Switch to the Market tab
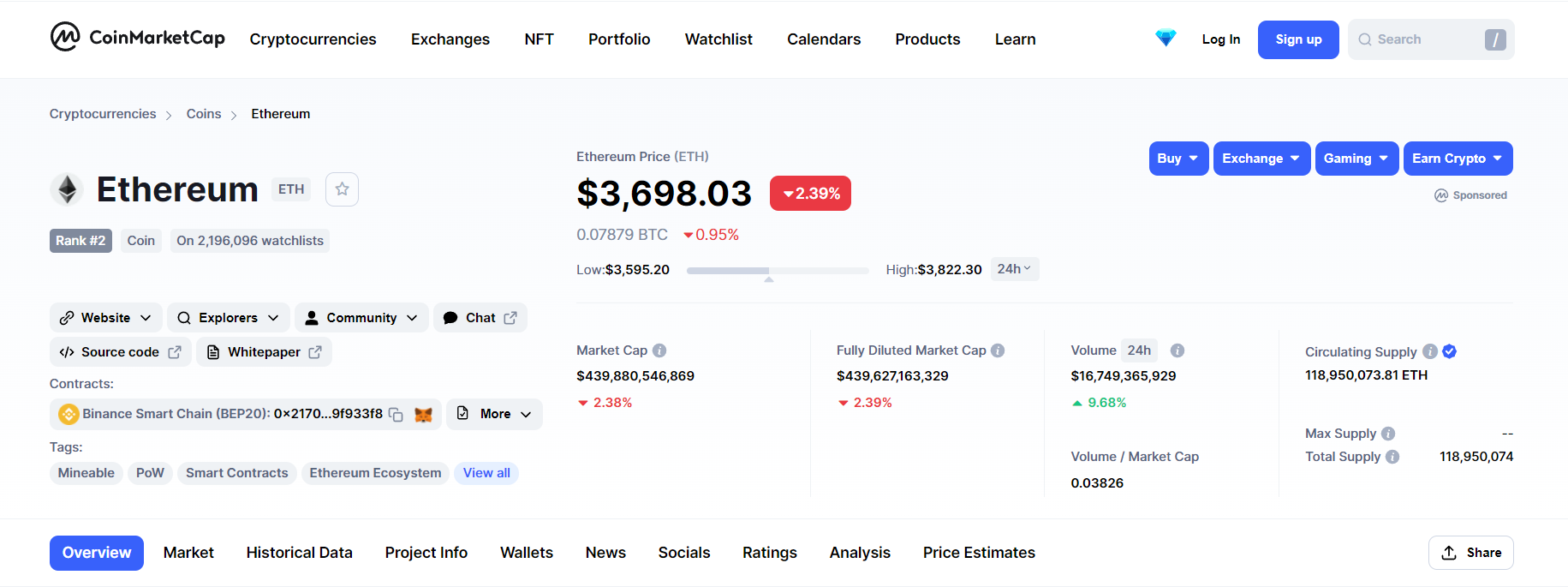 coord(188,553)
